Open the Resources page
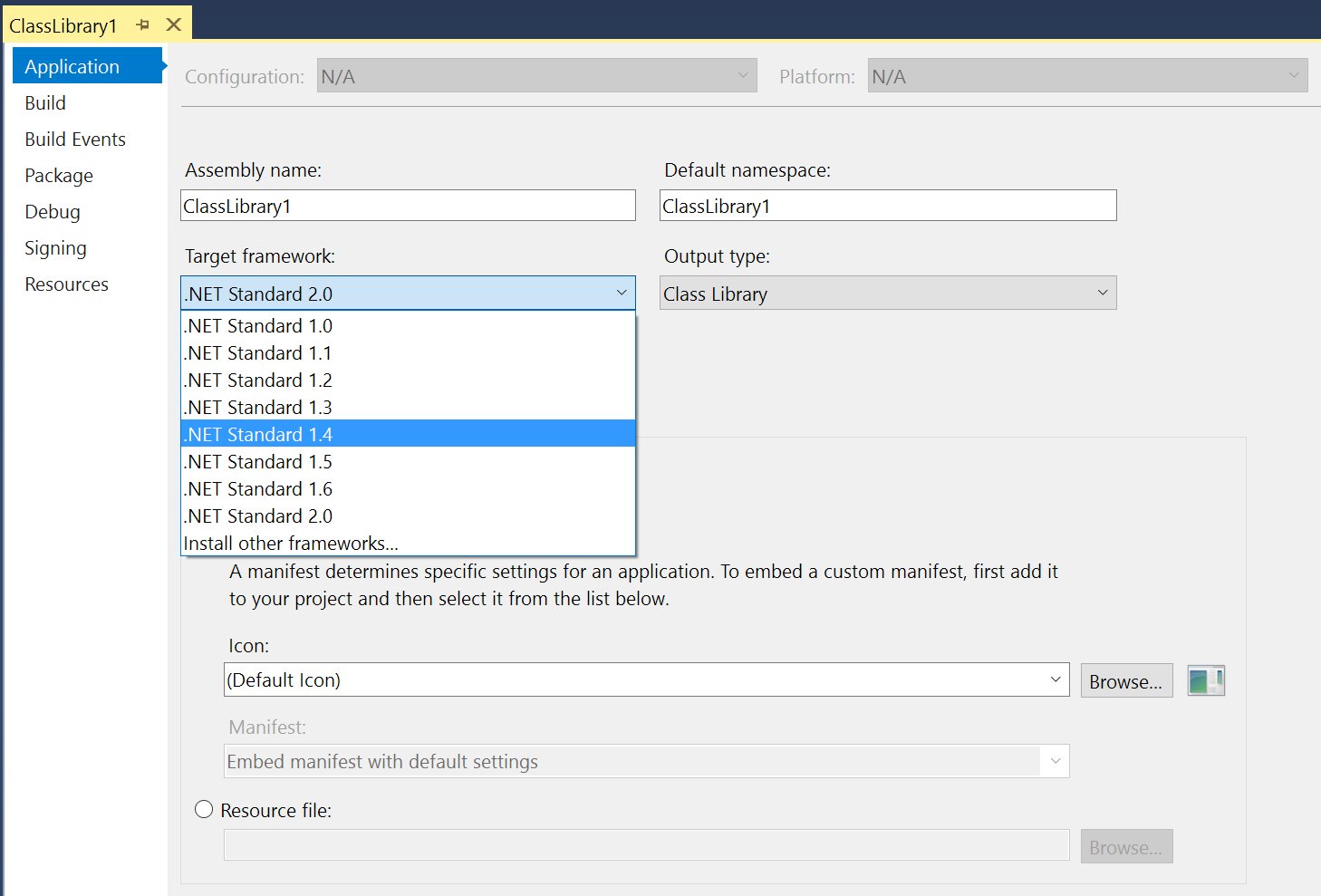 point(66,284)
